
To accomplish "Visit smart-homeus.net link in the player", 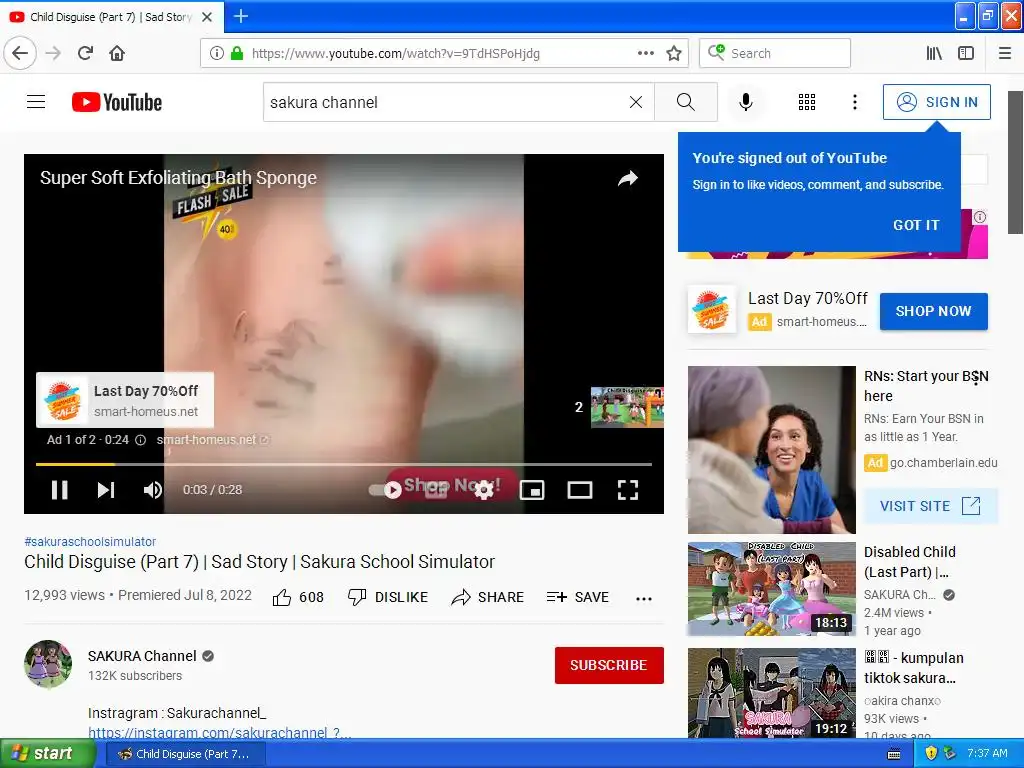I will pyautogui.click(x=212, y=440).
